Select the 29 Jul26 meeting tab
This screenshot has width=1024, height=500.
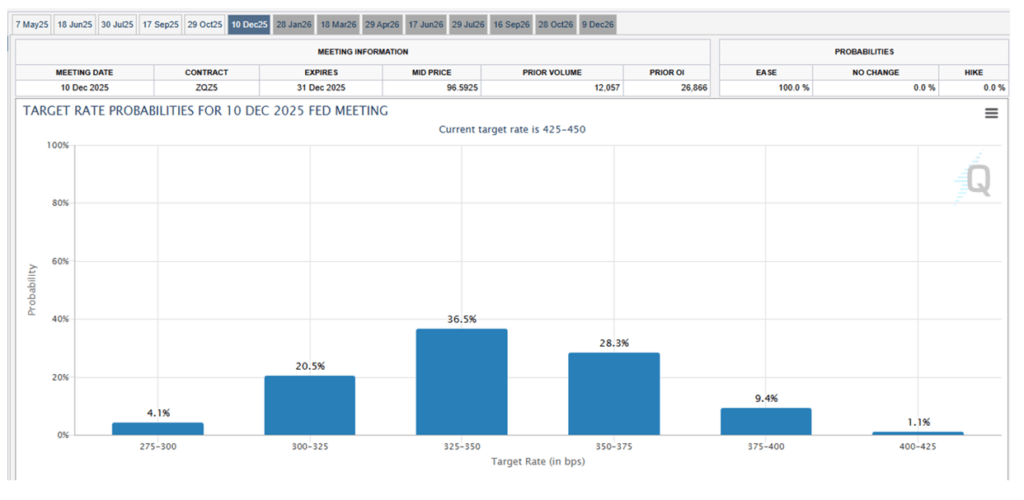[468, 25]
